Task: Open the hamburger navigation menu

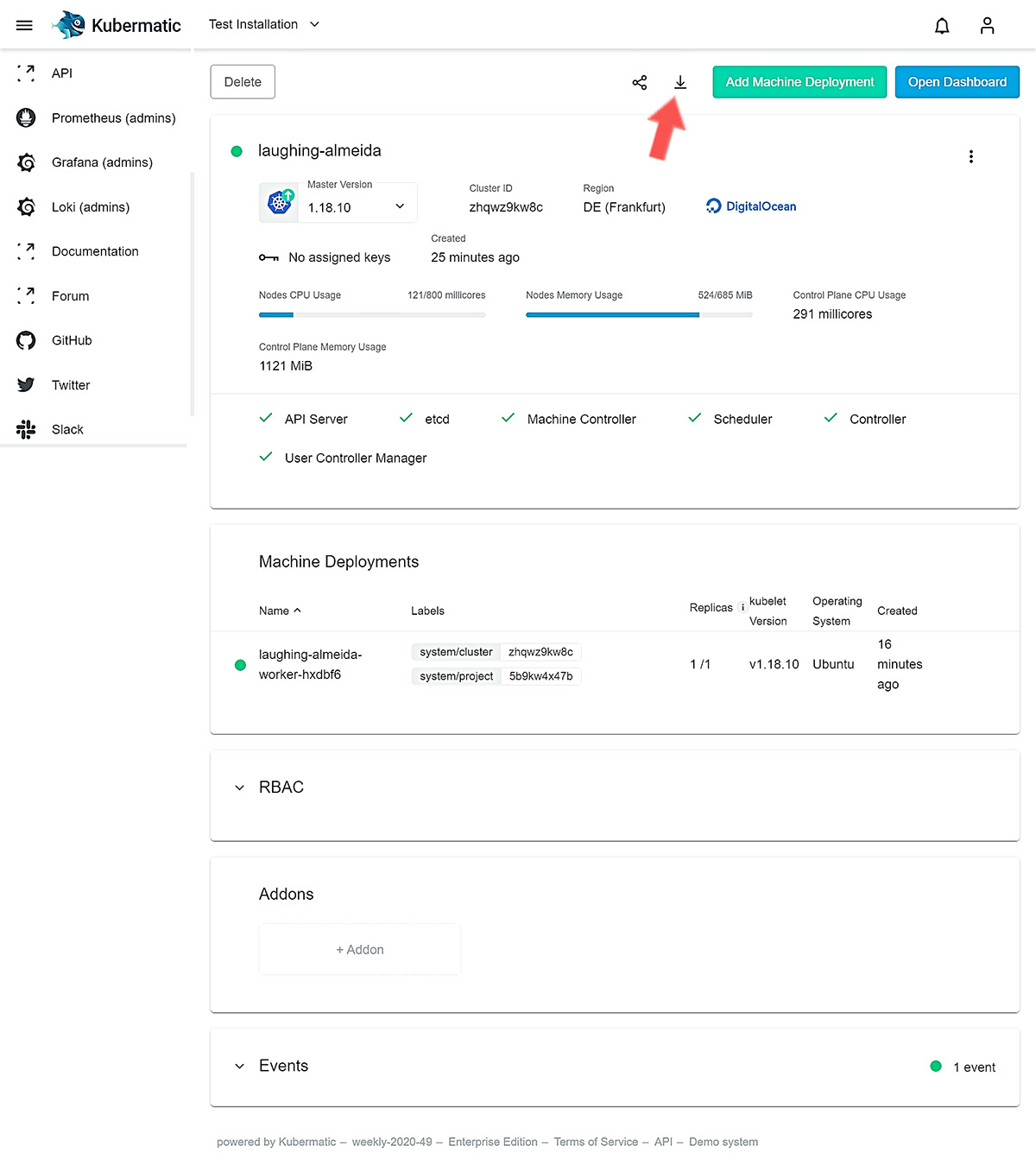Action: 24,24
